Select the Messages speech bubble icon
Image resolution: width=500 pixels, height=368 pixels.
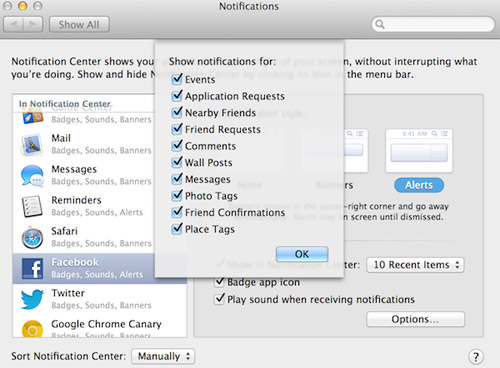[32, 175]
